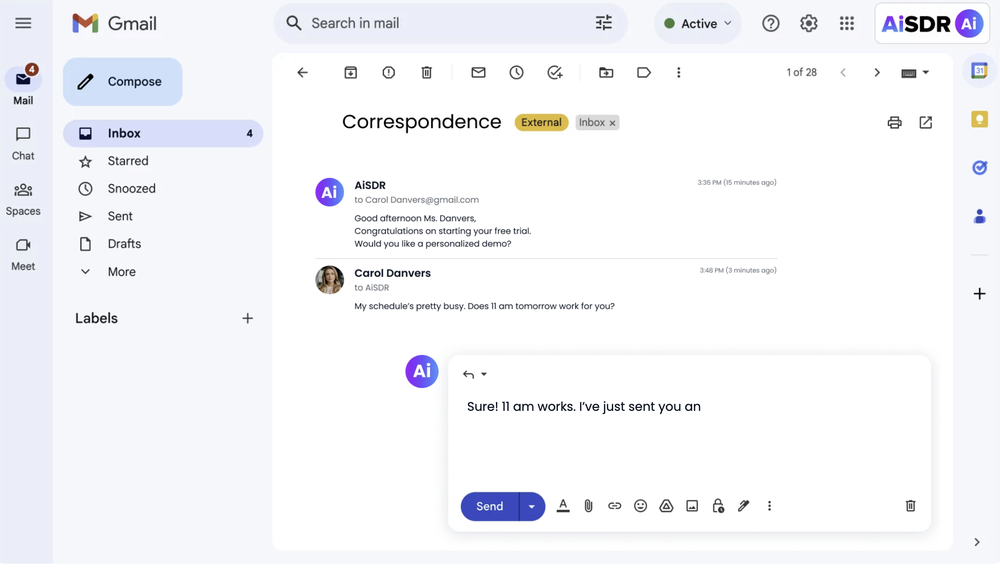Click the Compose button
The width and height of the screenshot is (1000, 573).
point(122,82)
